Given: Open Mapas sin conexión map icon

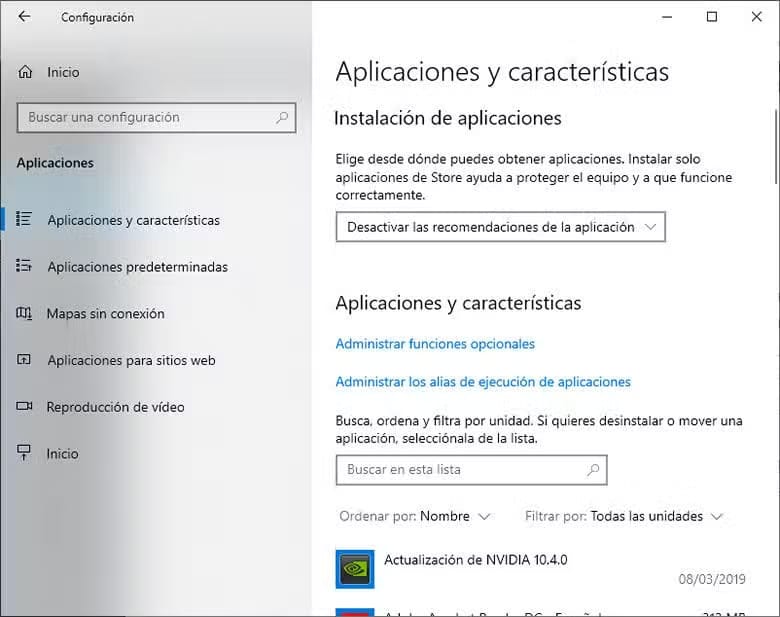Looking at the screenshot, I should [24, 313].
